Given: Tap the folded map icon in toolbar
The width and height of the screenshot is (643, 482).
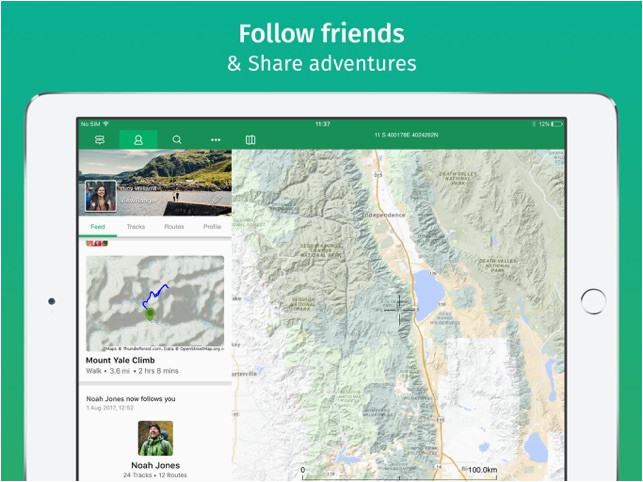Looking at the screenshot, I should point(251,140).
